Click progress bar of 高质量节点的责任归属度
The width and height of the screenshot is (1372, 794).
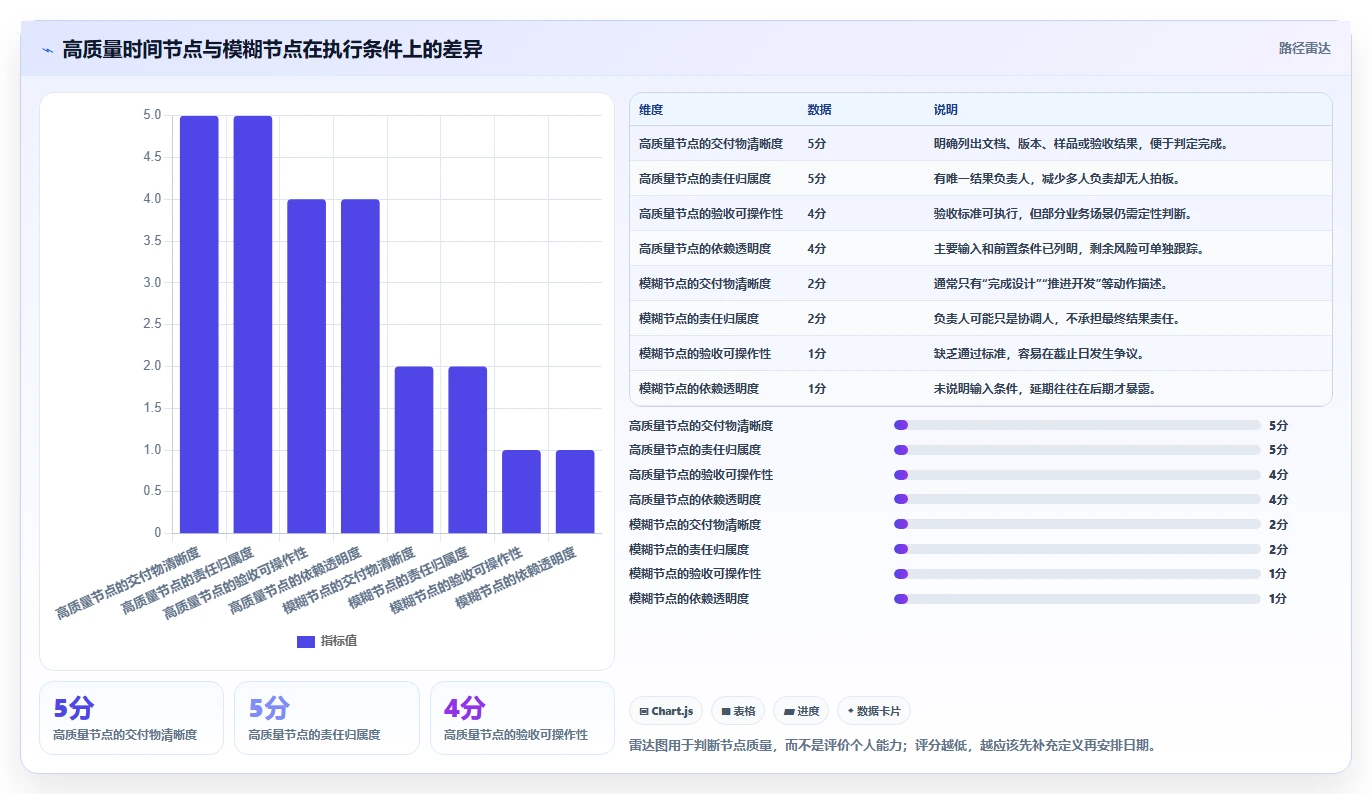tap(1077, 450)
